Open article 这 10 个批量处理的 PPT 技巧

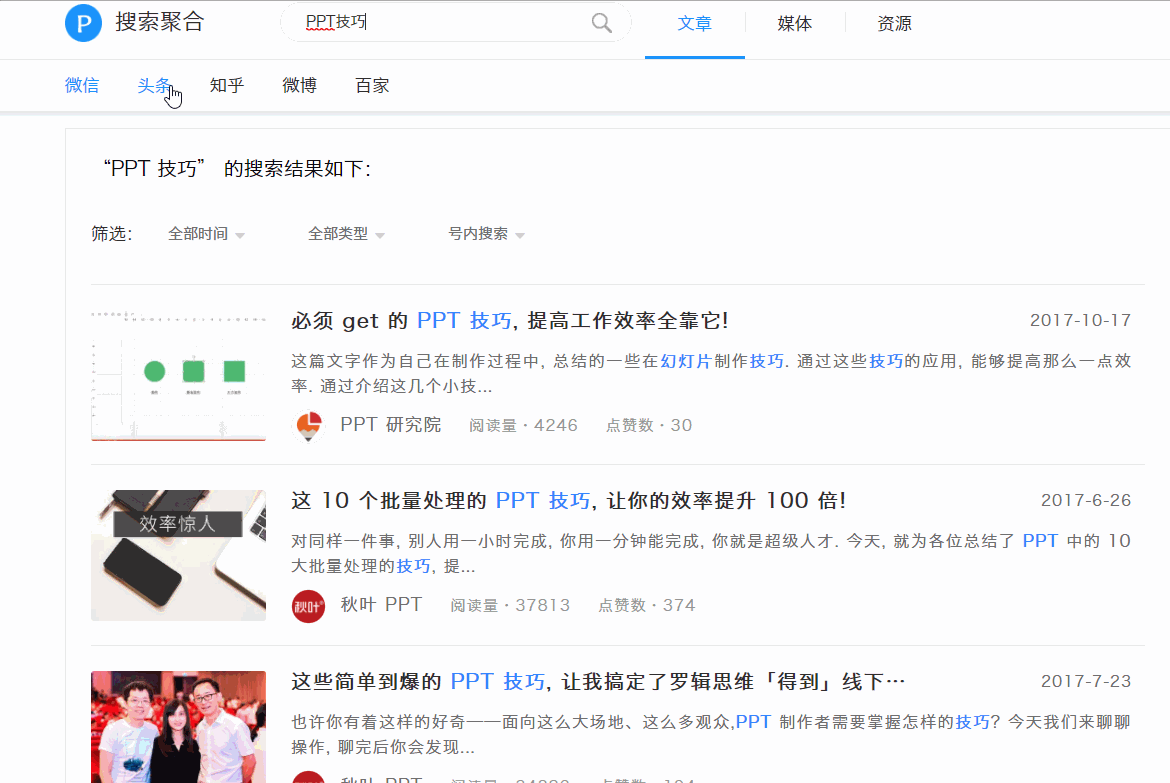pos(569,501)
